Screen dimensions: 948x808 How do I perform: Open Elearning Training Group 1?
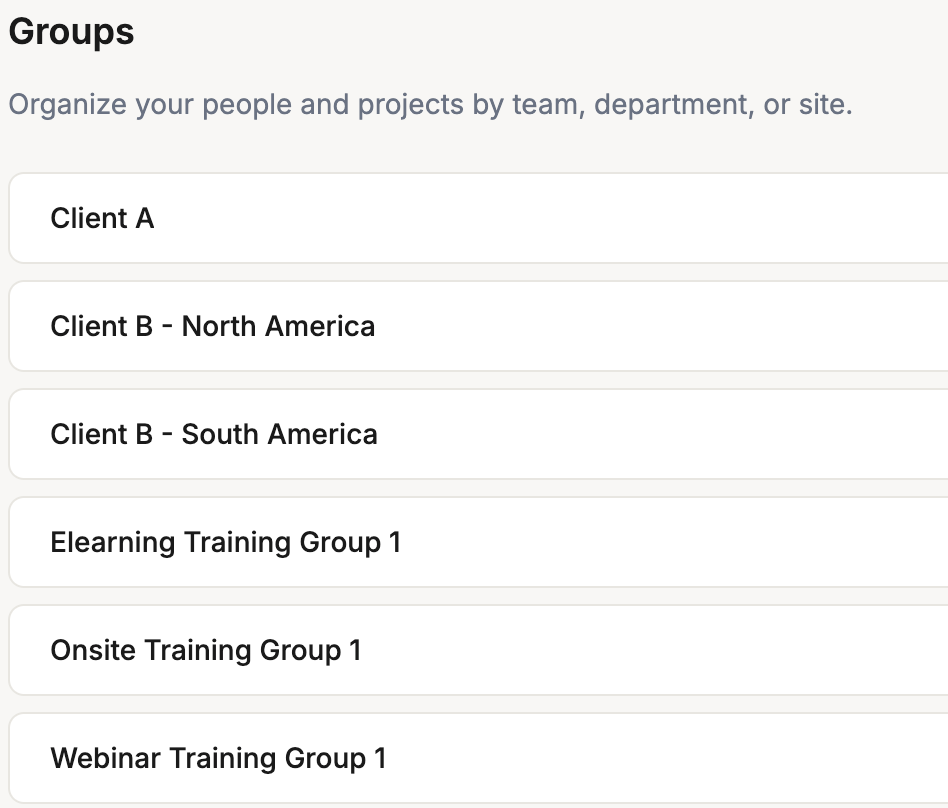(480, 543)
